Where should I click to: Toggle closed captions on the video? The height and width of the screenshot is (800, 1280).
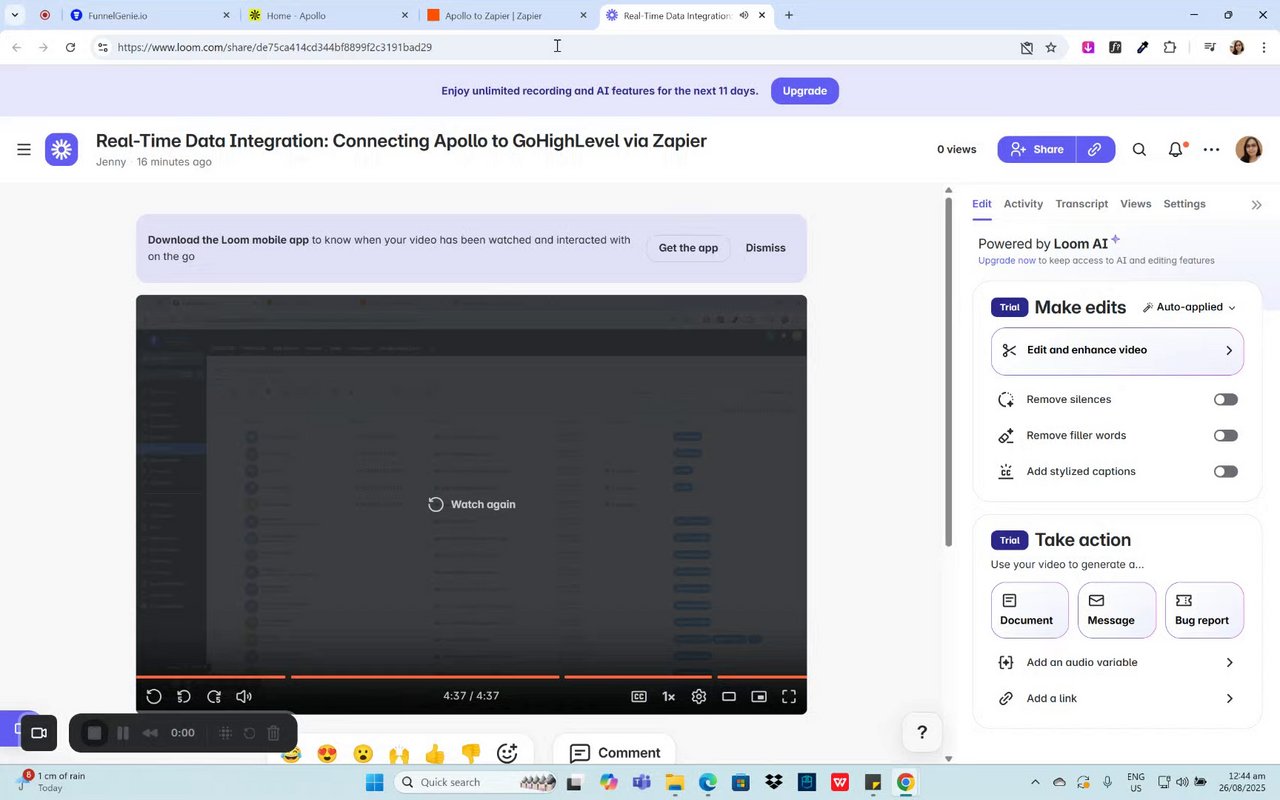639,696
